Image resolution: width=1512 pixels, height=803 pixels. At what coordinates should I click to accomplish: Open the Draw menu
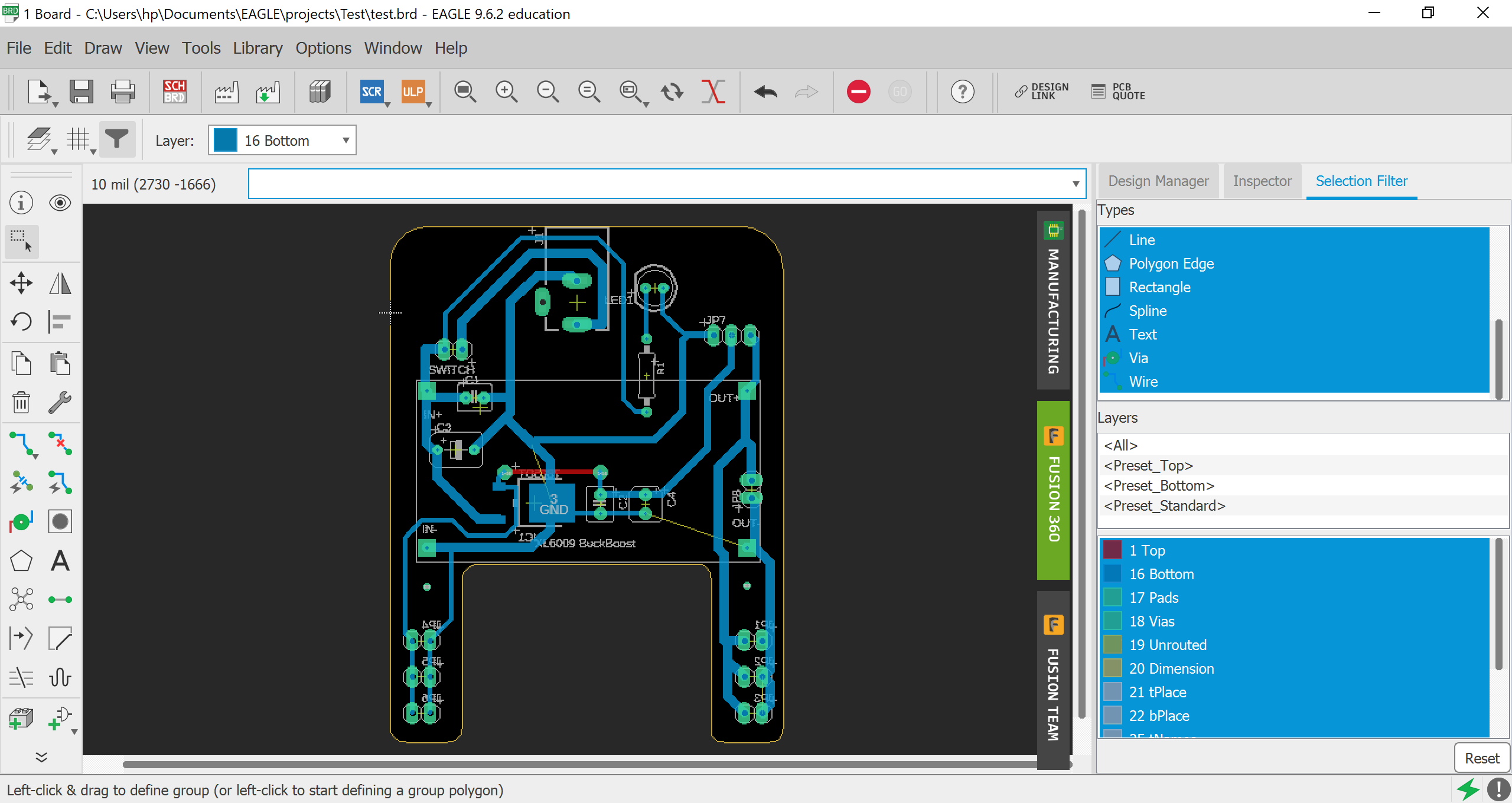pos(103,47)
